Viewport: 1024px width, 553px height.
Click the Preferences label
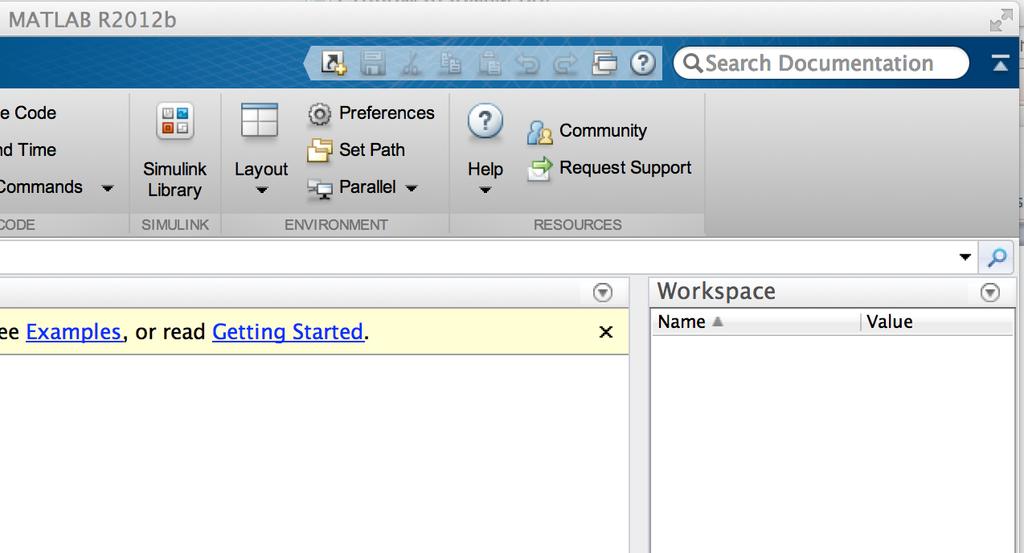pos(387,113)
